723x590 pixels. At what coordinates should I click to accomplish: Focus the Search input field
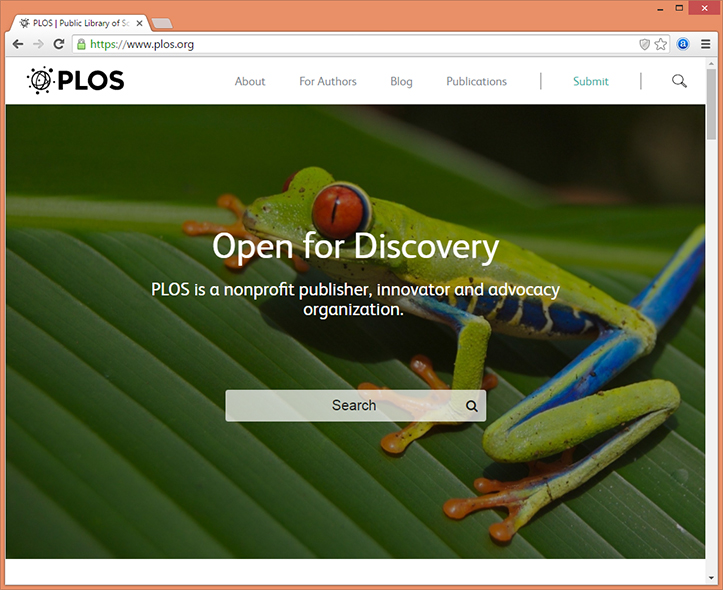click(356, 406)
